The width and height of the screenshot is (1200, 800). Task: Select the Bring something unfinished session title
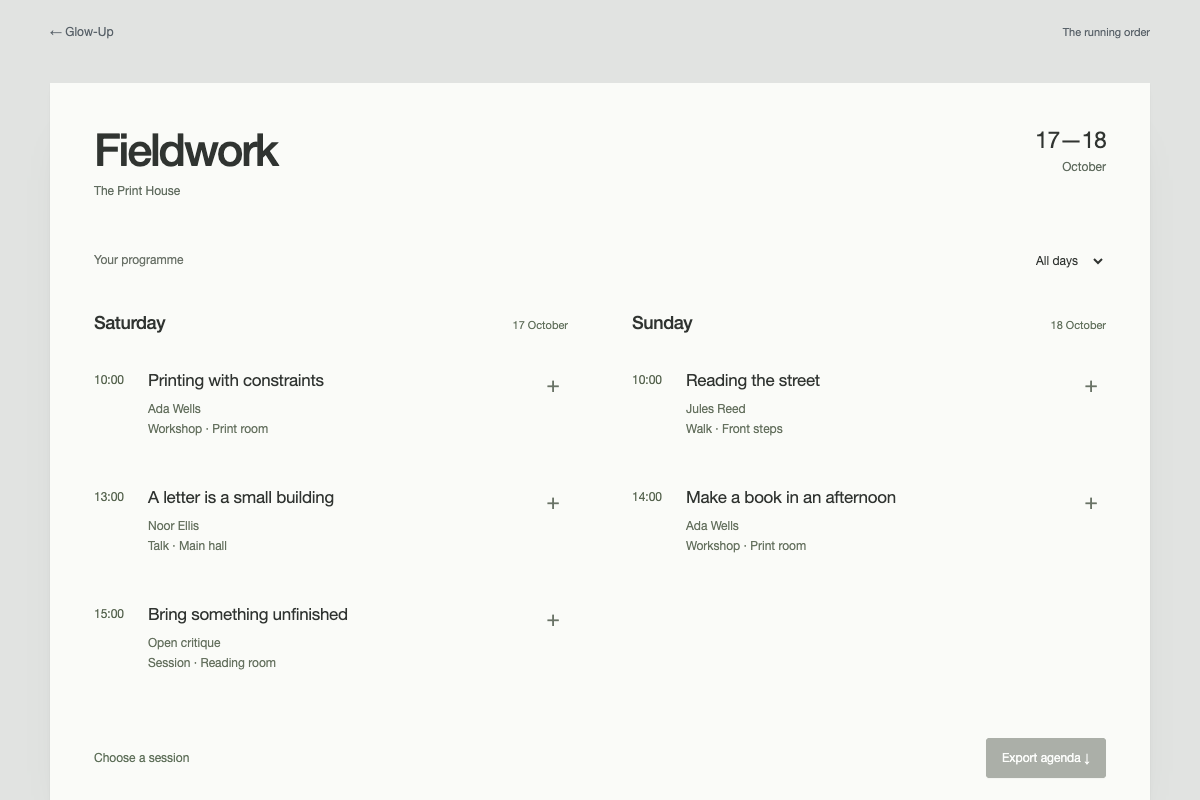[248, 614]
